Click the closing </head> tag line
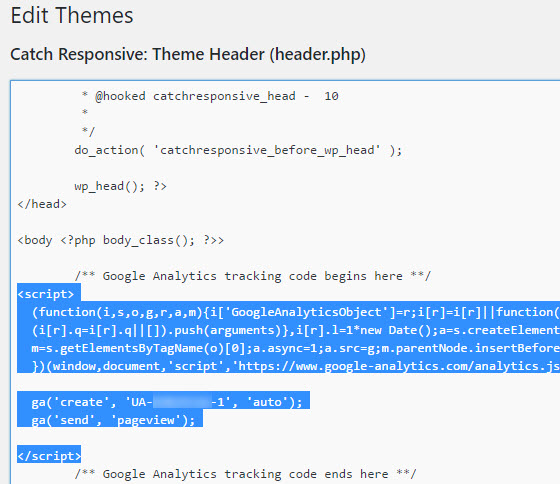Image resolution: width=560 pixels, height=484 pixels. pos(42,204)
